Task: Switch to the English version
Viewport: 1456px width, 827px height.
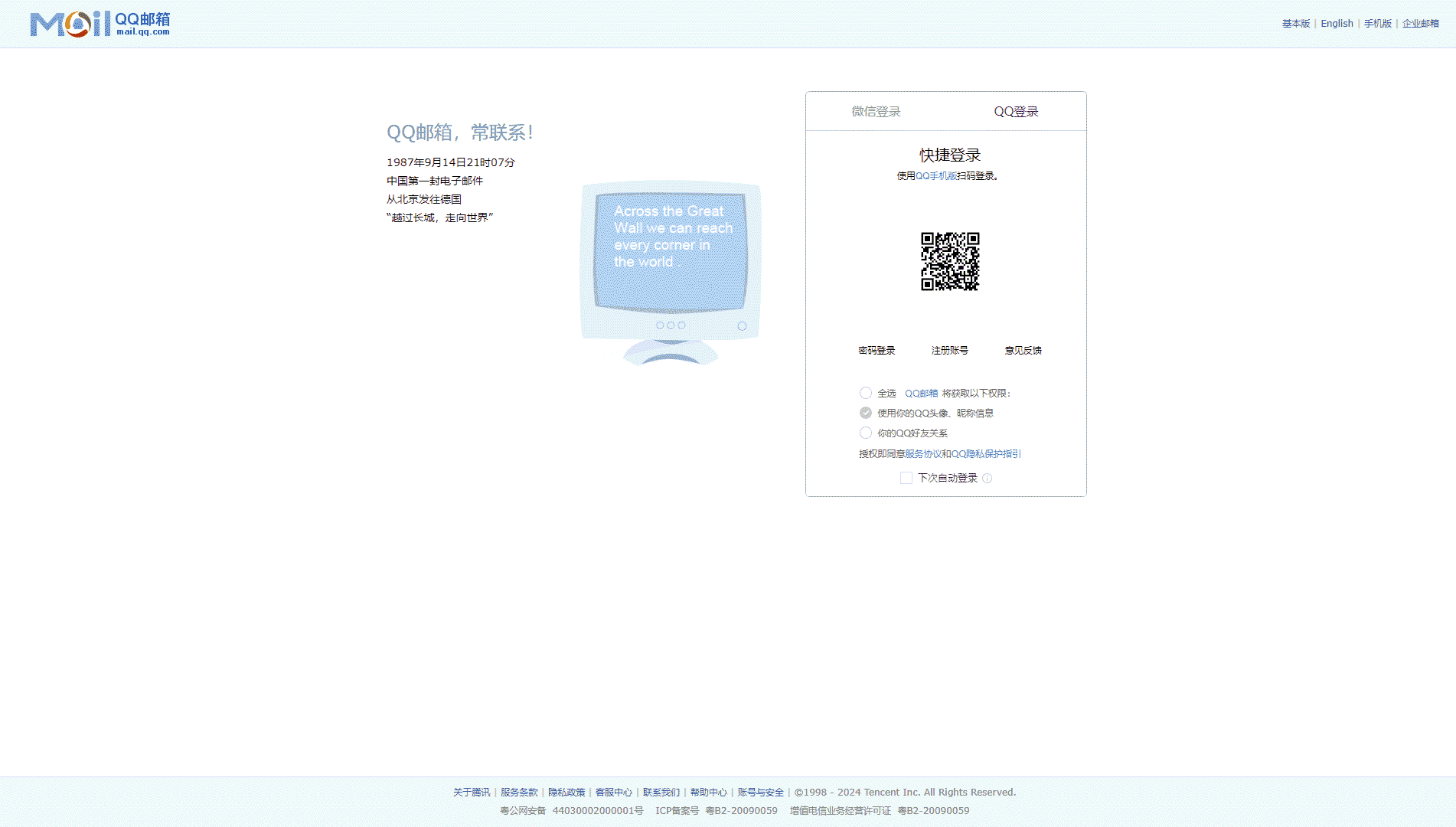Action: click(1337, 24)
